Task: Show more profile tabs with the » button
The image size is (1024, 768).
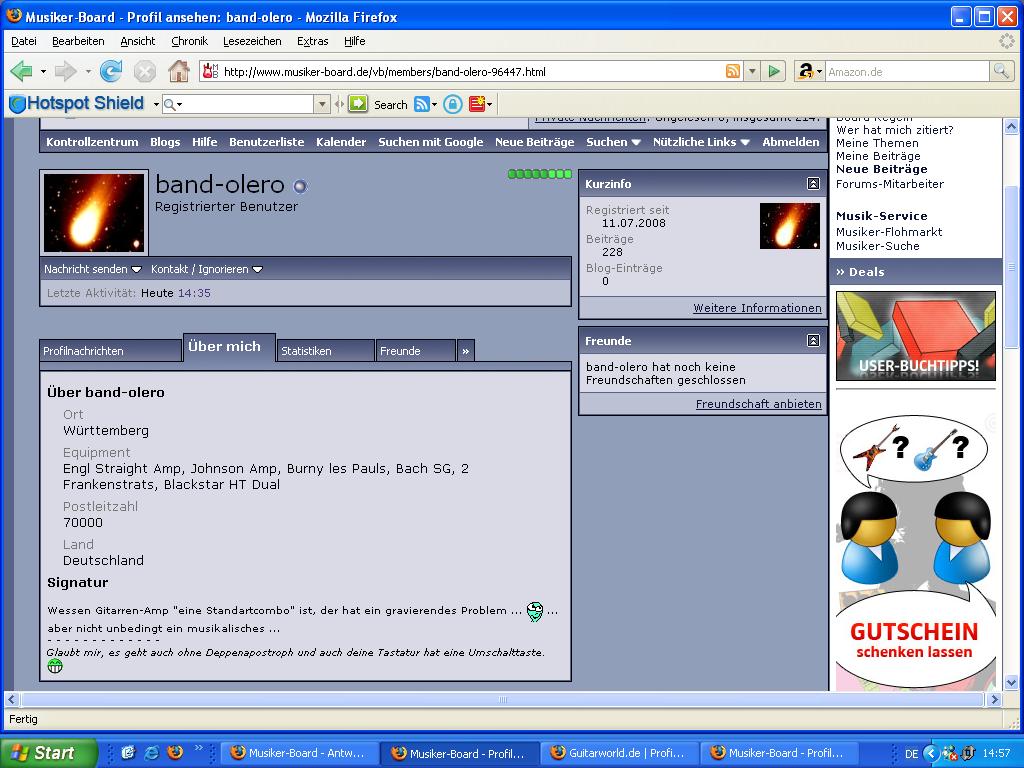Action: 466,351
